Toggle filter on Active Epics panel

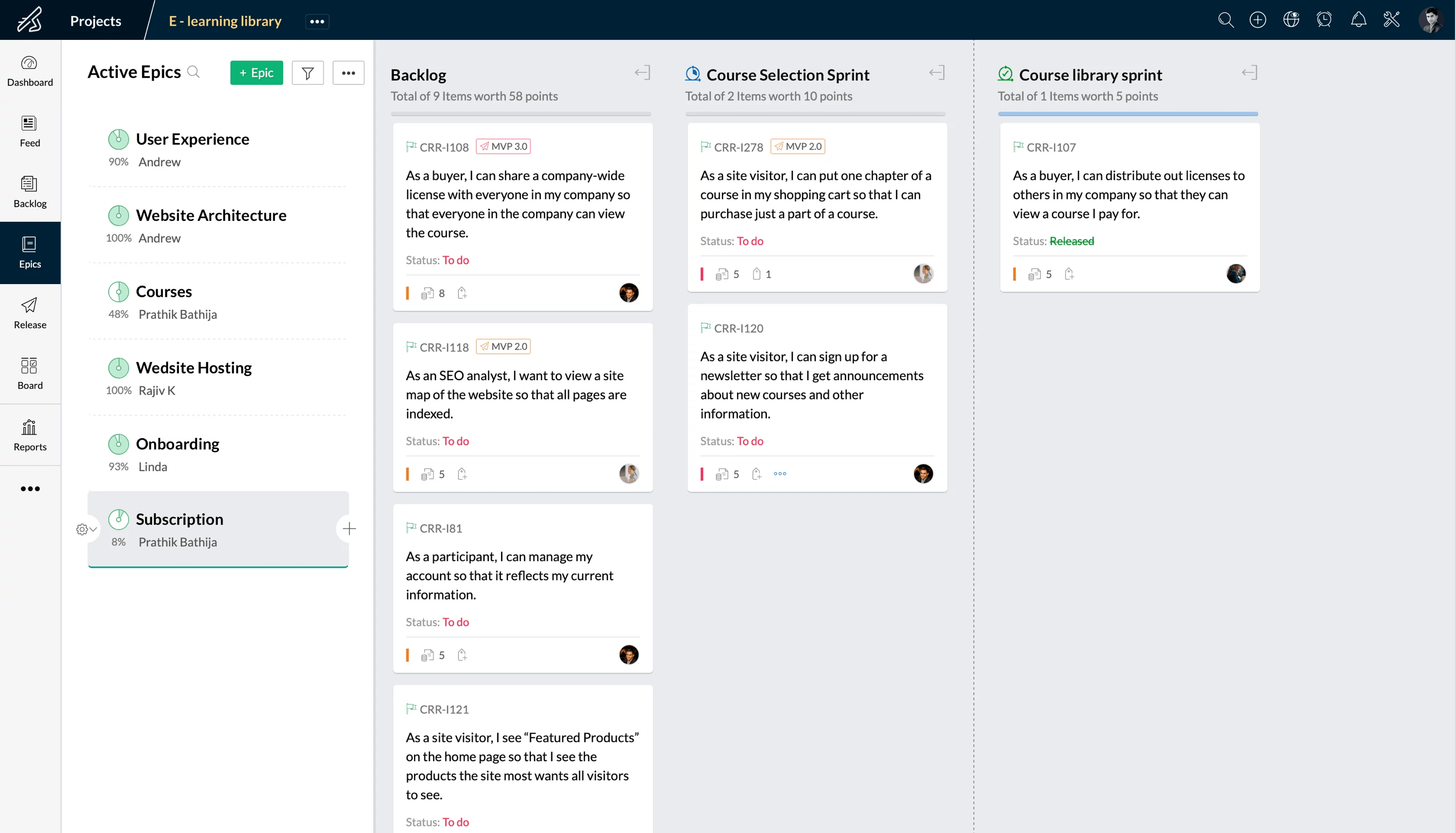[x=308, y=71]
